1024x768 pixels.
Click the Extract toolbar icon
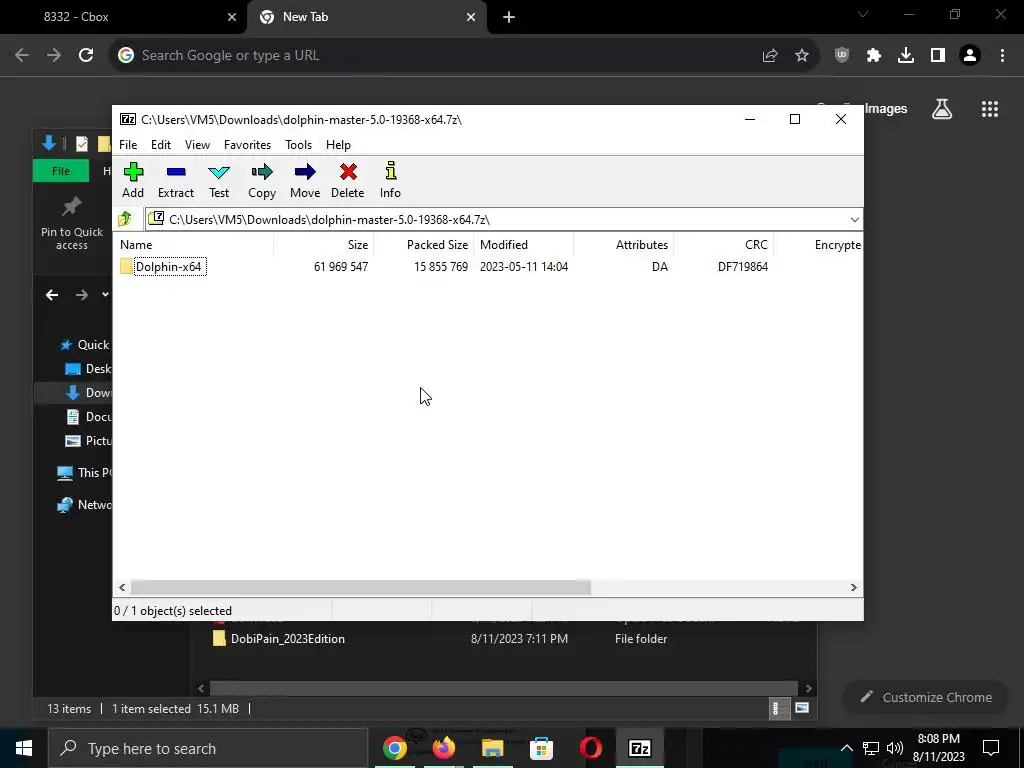point(176,180)
